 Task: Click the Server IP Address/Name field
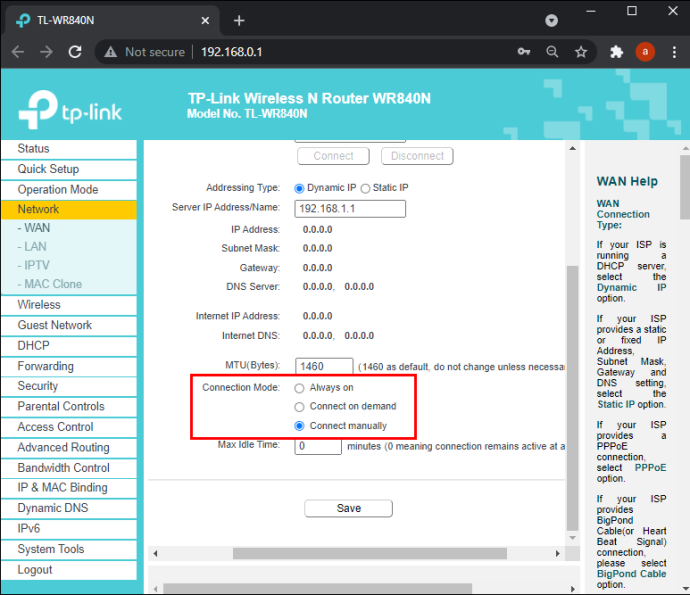[350, 209]
